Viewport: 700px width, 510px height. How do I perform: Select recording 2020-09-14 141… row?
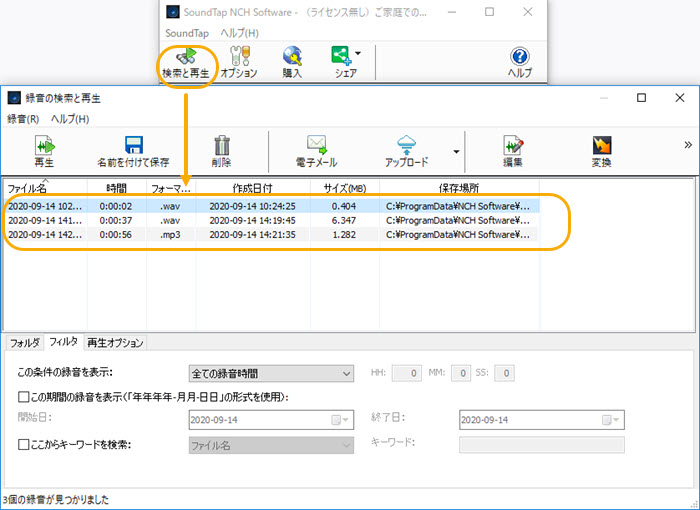click(271, 220)
